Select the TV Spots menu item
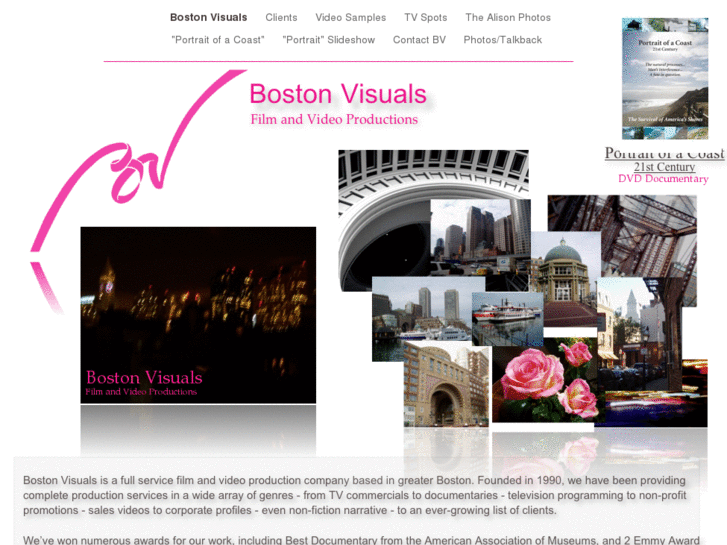Viewport: 727px width, 545px height. [426, 18]
